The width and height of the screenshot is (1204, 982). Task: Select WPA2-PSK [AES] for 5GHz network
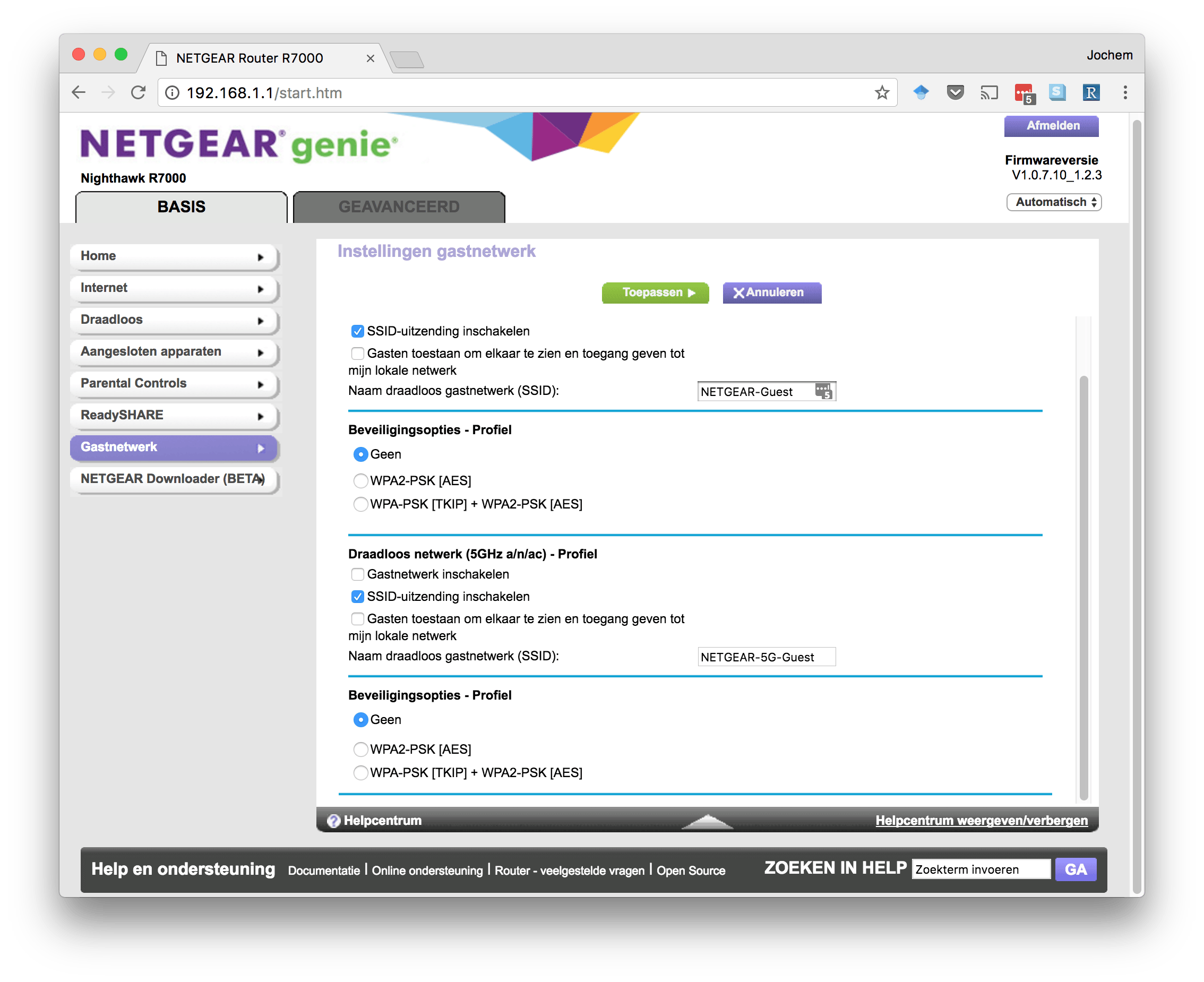click(360, 749)
